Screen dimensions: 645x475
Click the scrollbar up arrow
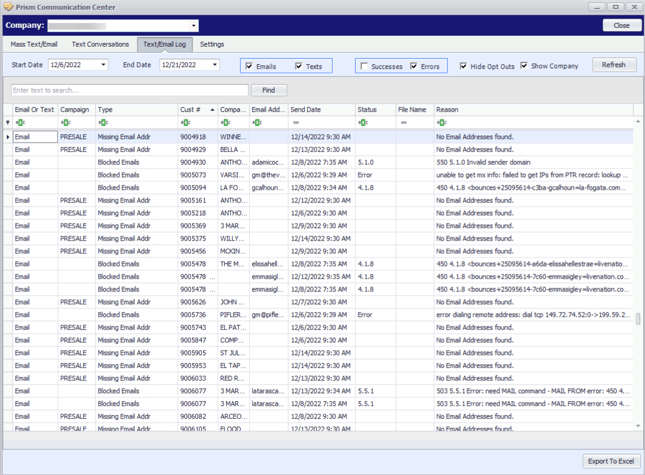638,122
